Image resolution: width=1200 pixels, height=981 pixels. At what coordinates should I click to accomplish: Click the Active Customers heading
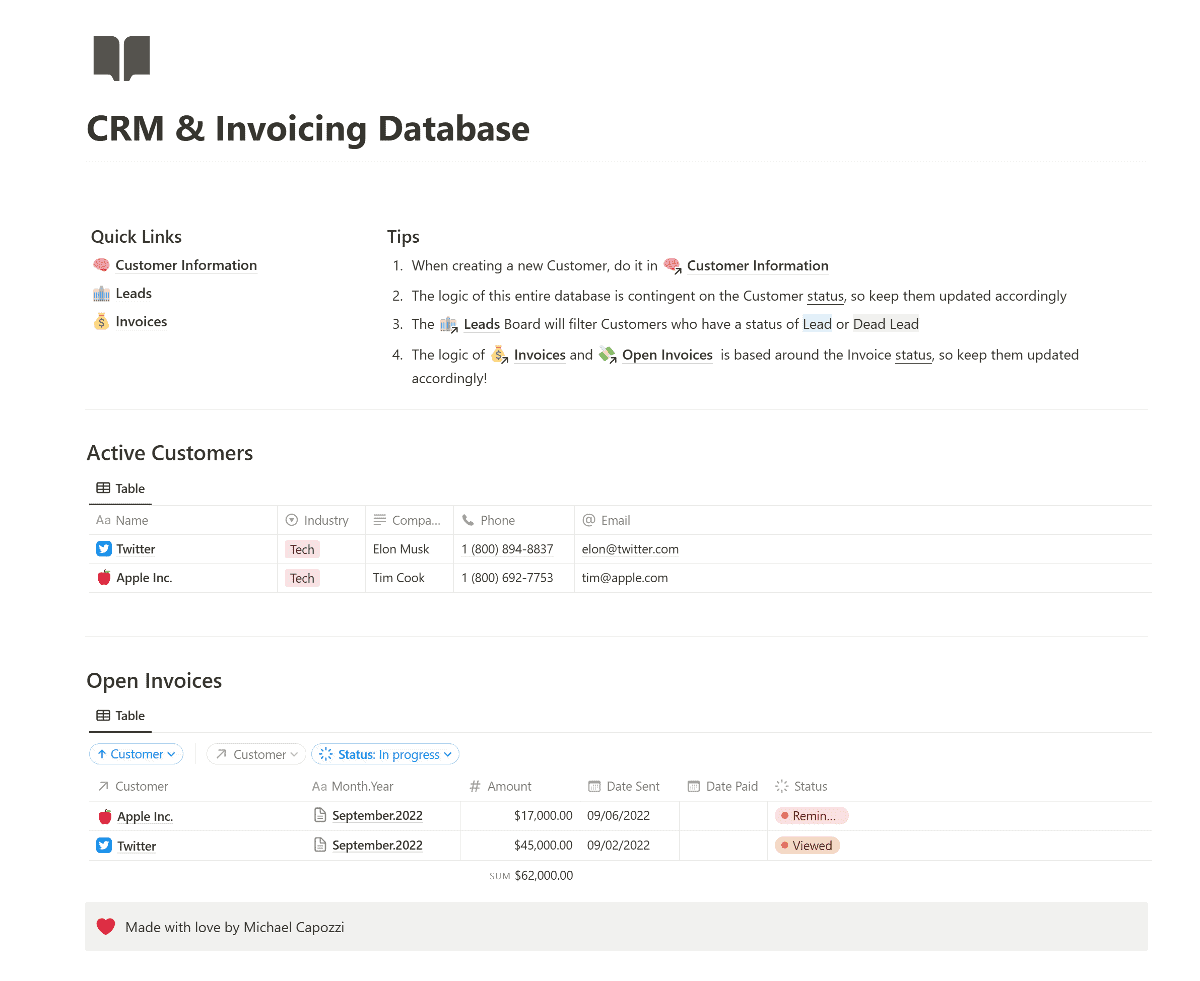pyautogui.click(x=170, y=453)
